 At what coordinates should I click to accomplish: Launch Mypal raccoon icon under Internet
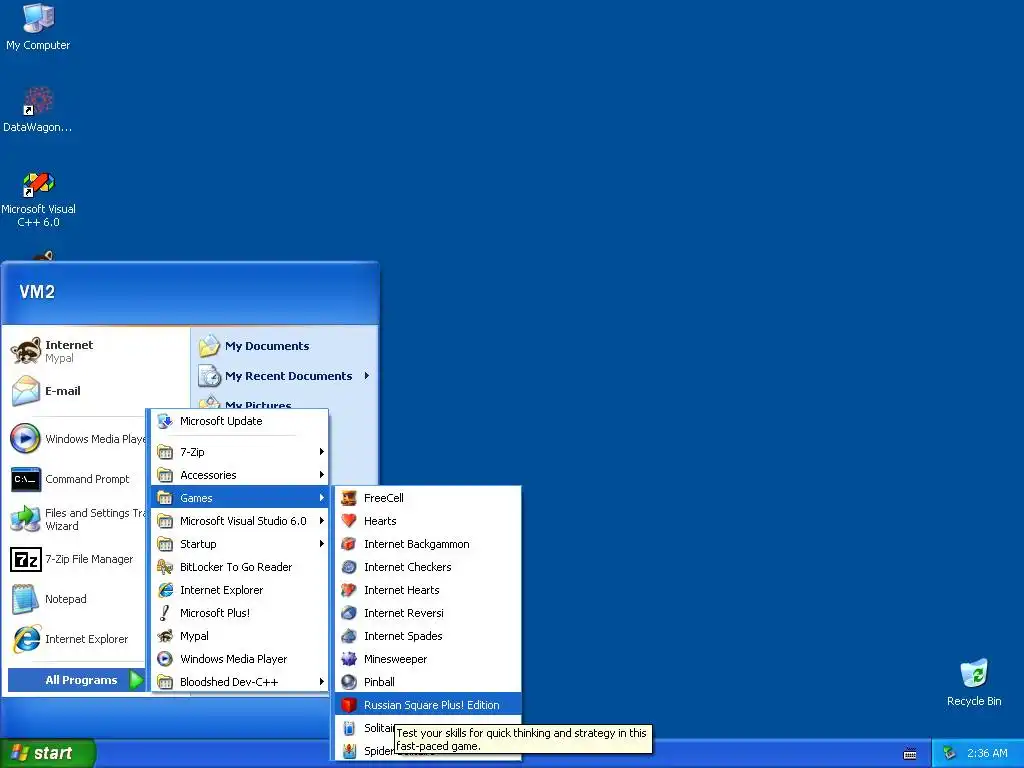(x=26, y=351)
